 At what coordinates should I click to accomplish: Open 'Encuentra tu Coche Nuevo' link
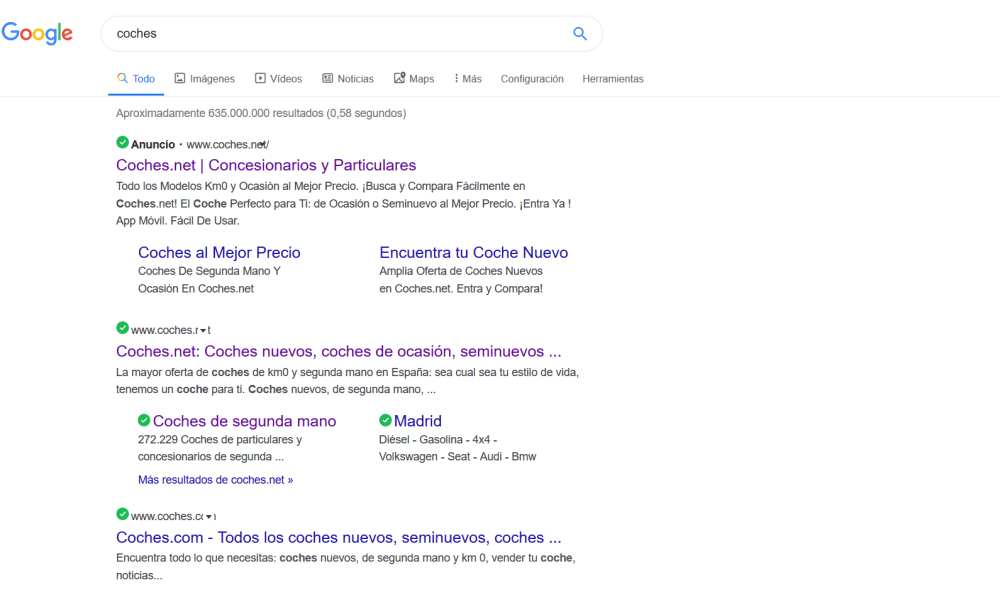click(473, 253)
